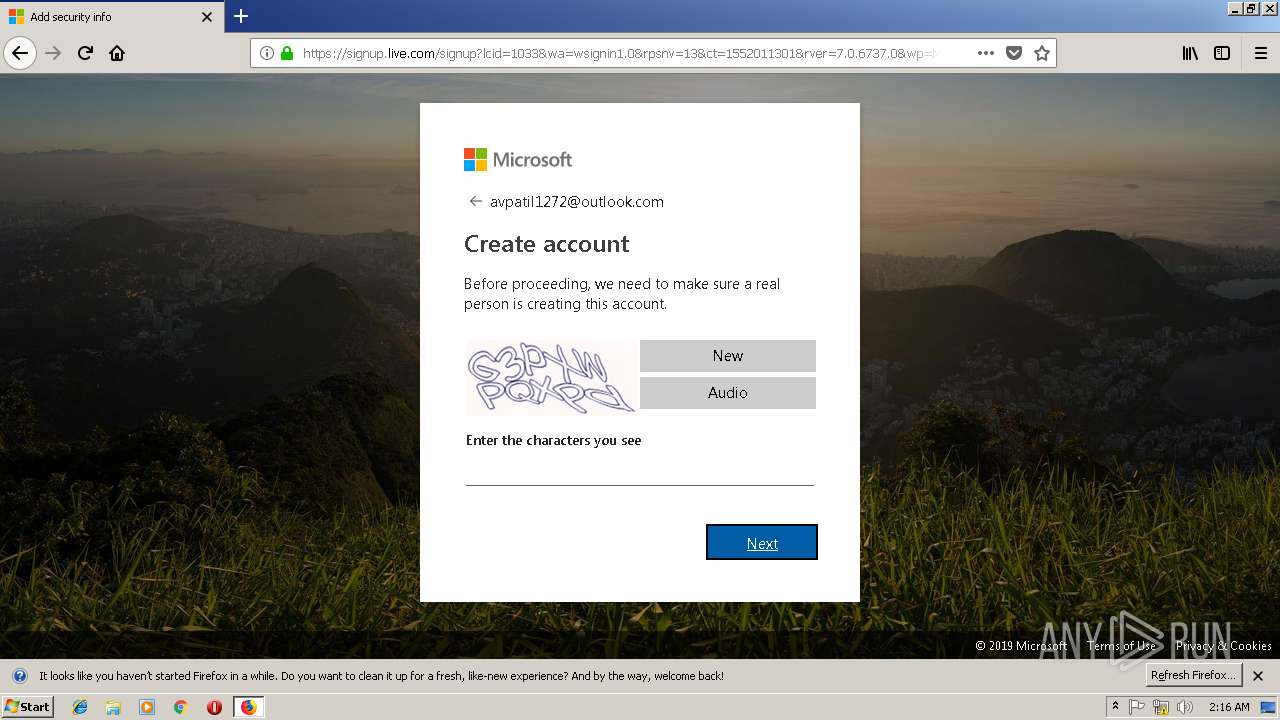
Task: Click the volume speaker tray icon
Action: click(x=1185, y=707)
